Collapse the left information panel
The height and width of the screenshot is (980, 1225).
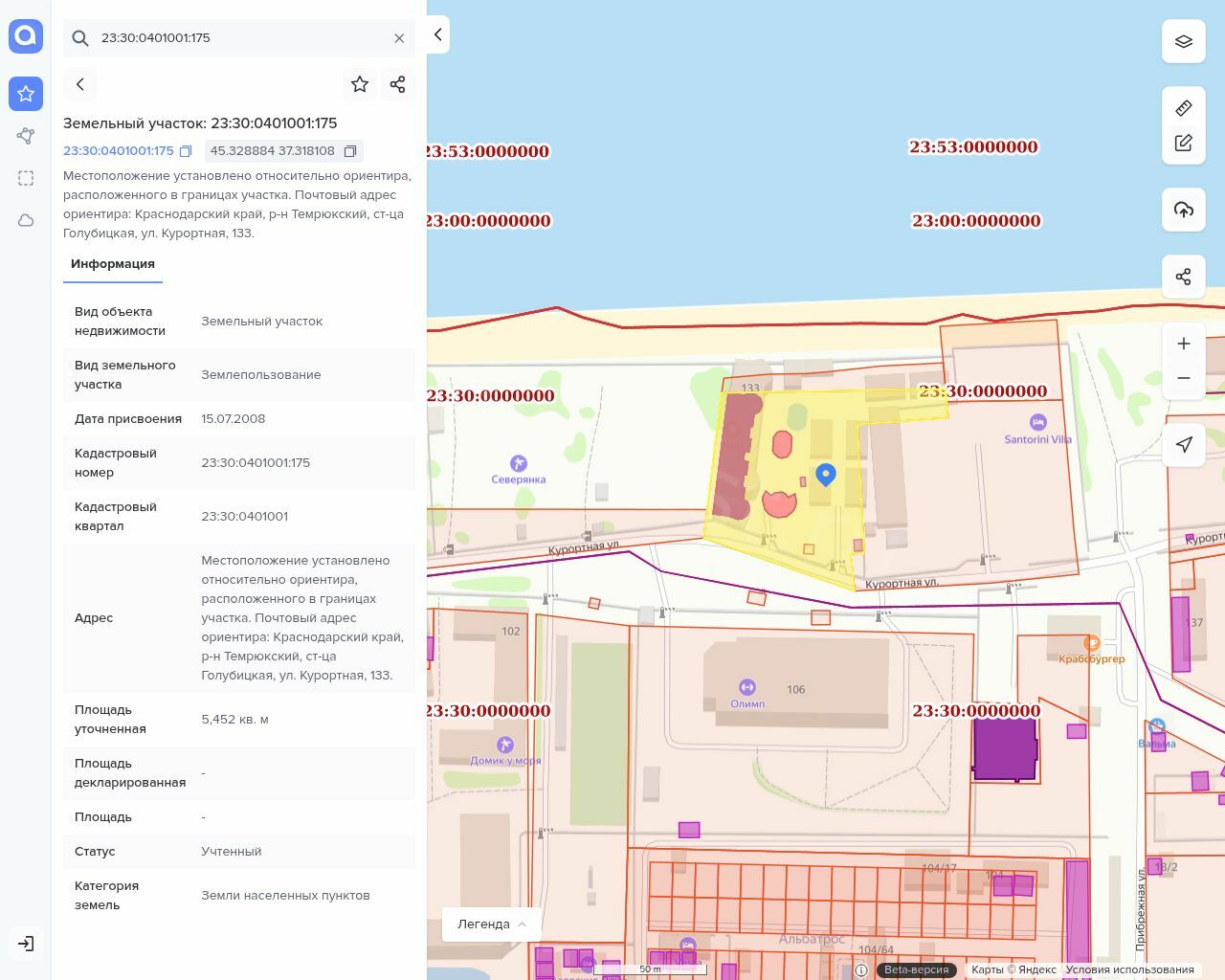coord(437,34)
